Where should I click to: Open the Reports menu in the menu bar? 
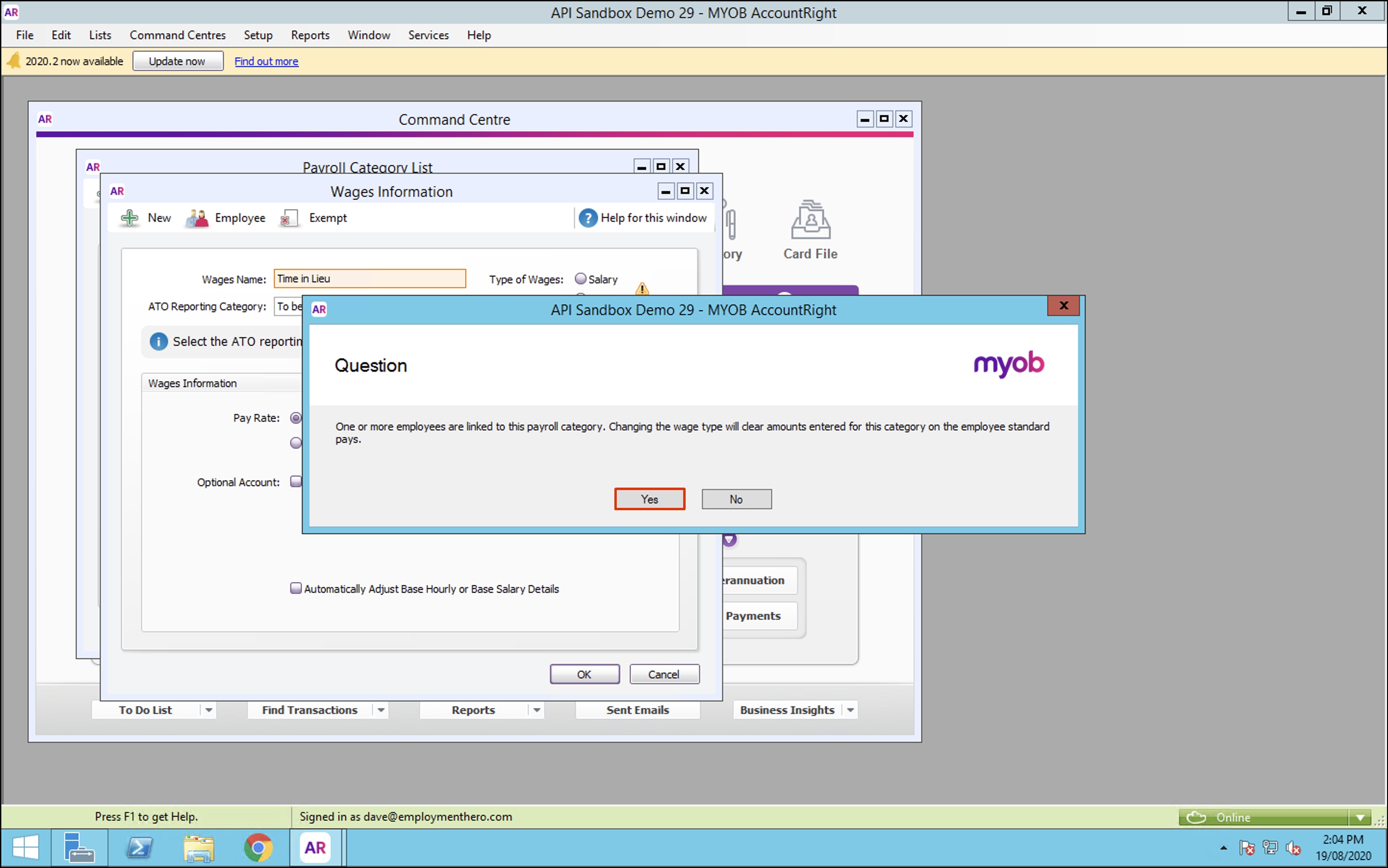click(310, 35)
